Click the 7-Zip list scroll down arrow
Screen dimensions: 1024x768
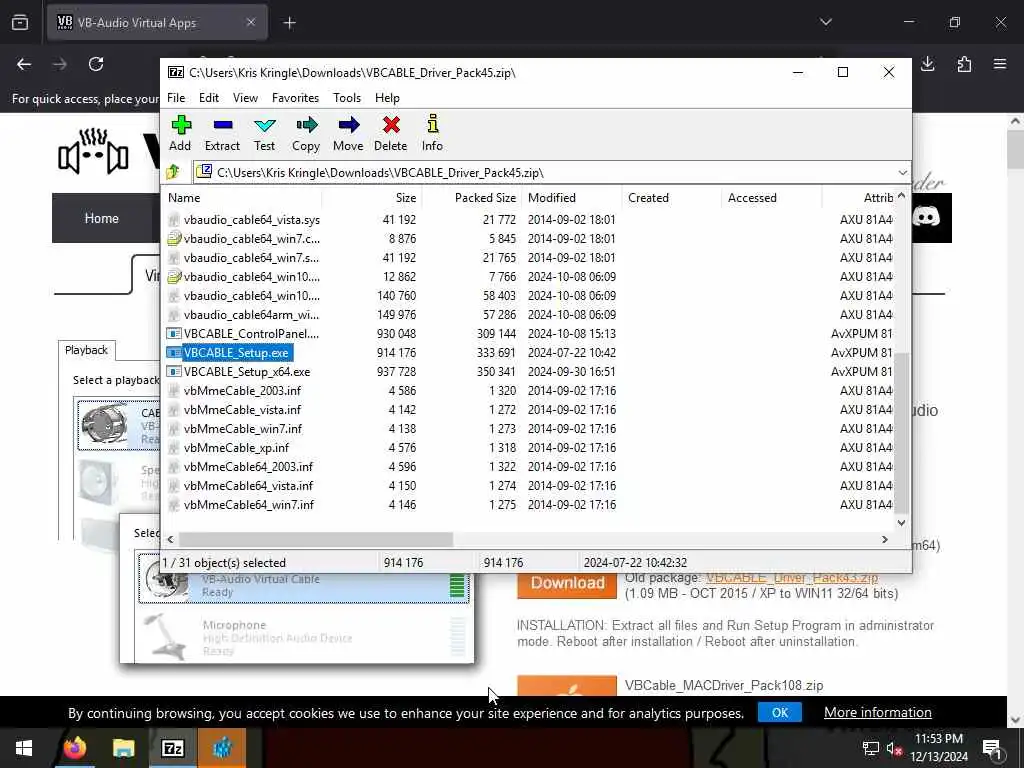pyautogui.click(x=901, y=522)
